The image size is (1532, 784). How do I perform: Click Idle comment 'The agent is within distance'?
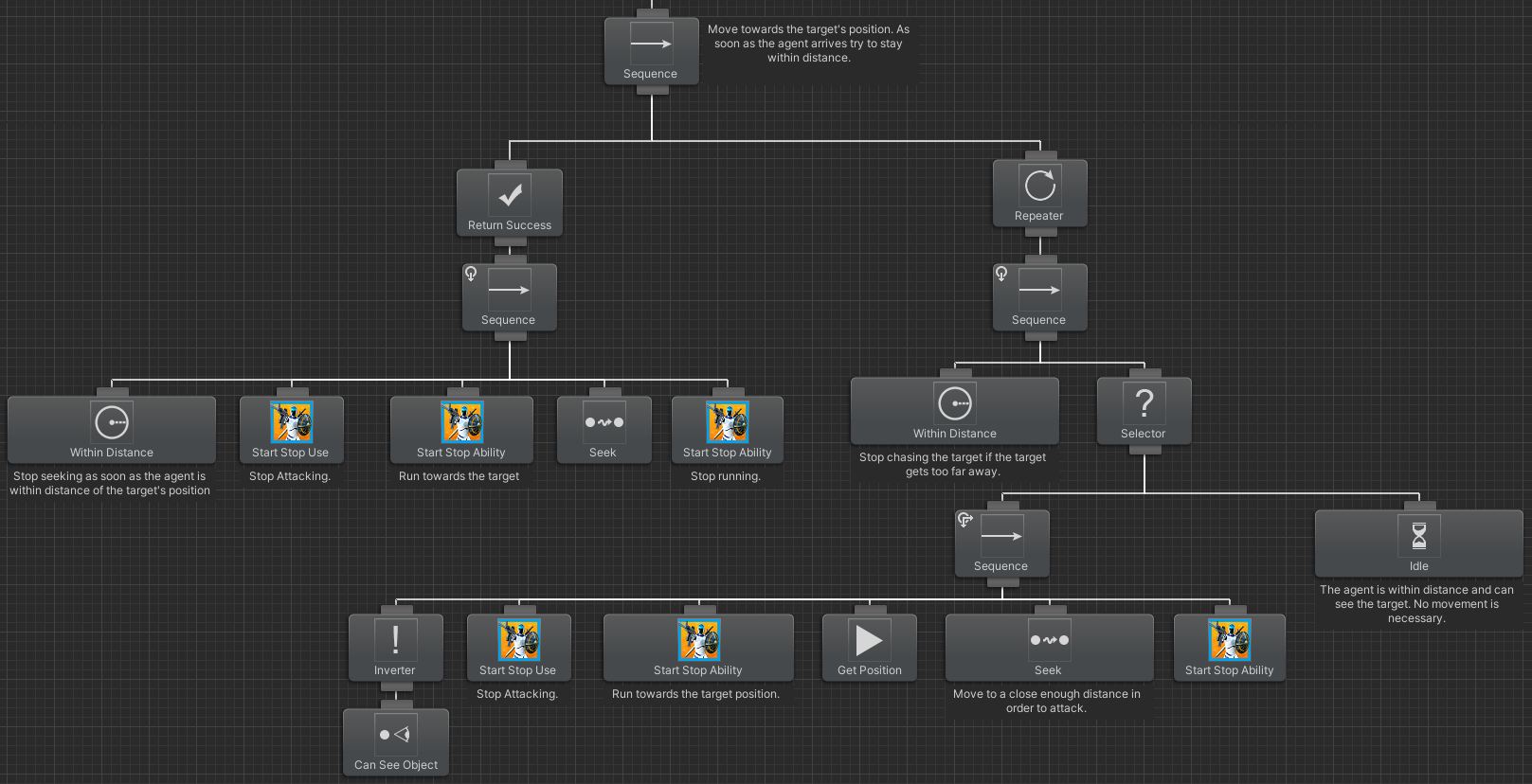click(x=1416, y=603)
